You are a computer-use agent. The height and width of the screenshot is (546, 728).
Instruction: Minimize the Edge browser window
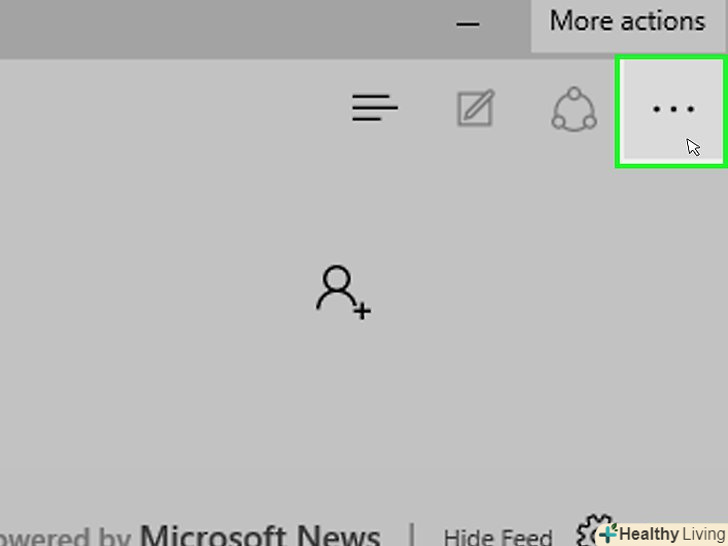click(468, 24)
